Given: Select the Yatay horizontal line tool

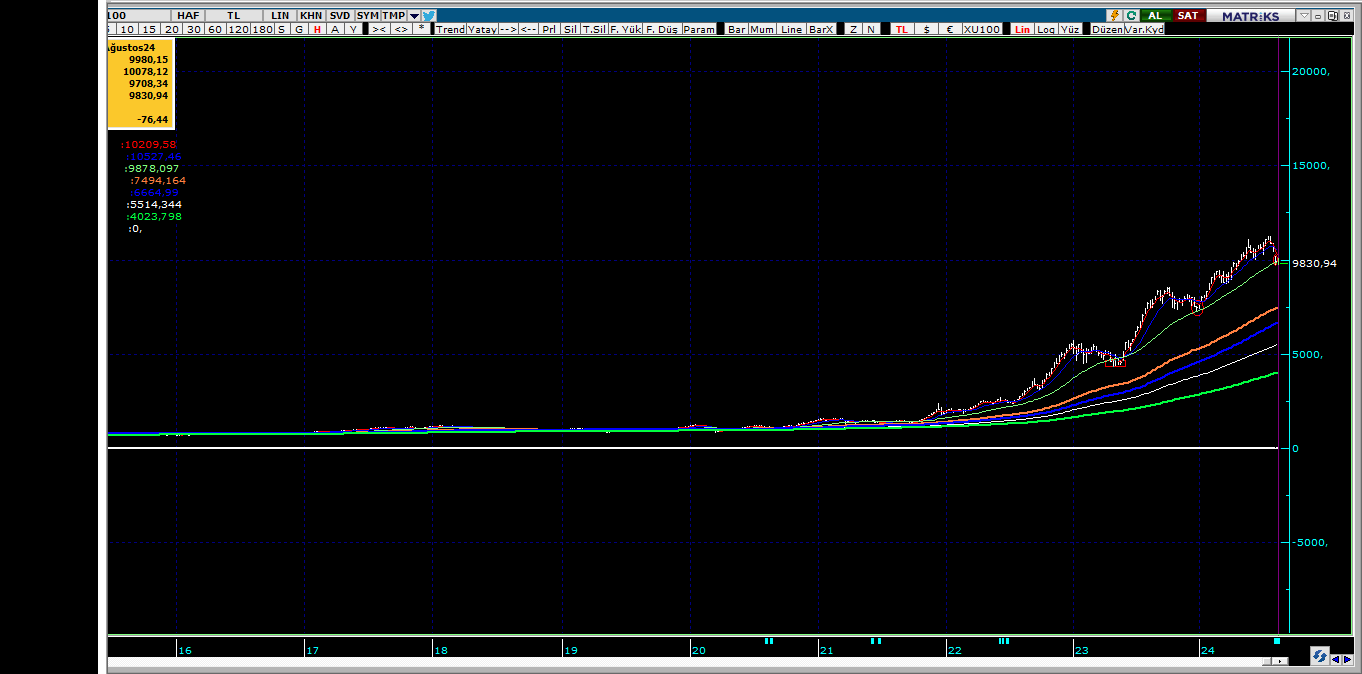Looking at the screenshot, I should tap(482, 29).
